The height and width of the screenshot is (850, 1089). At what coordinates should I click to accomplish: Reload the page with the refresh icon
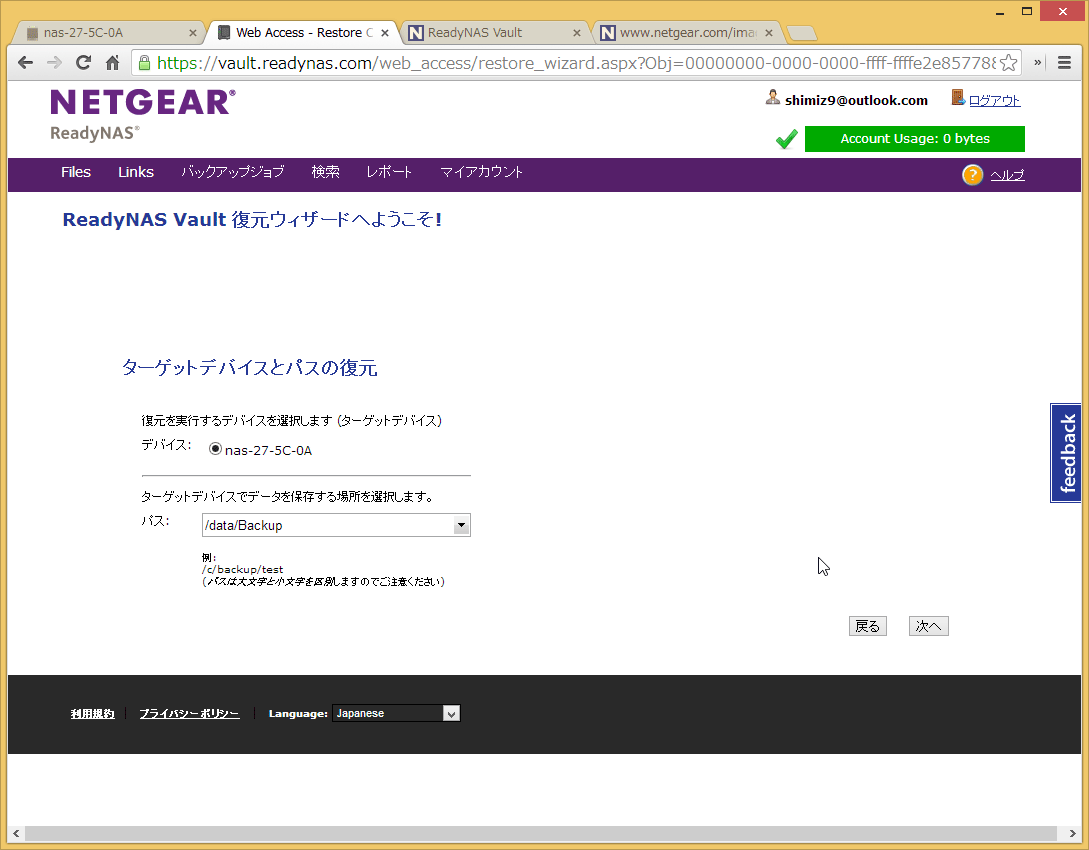coord(83,62)
